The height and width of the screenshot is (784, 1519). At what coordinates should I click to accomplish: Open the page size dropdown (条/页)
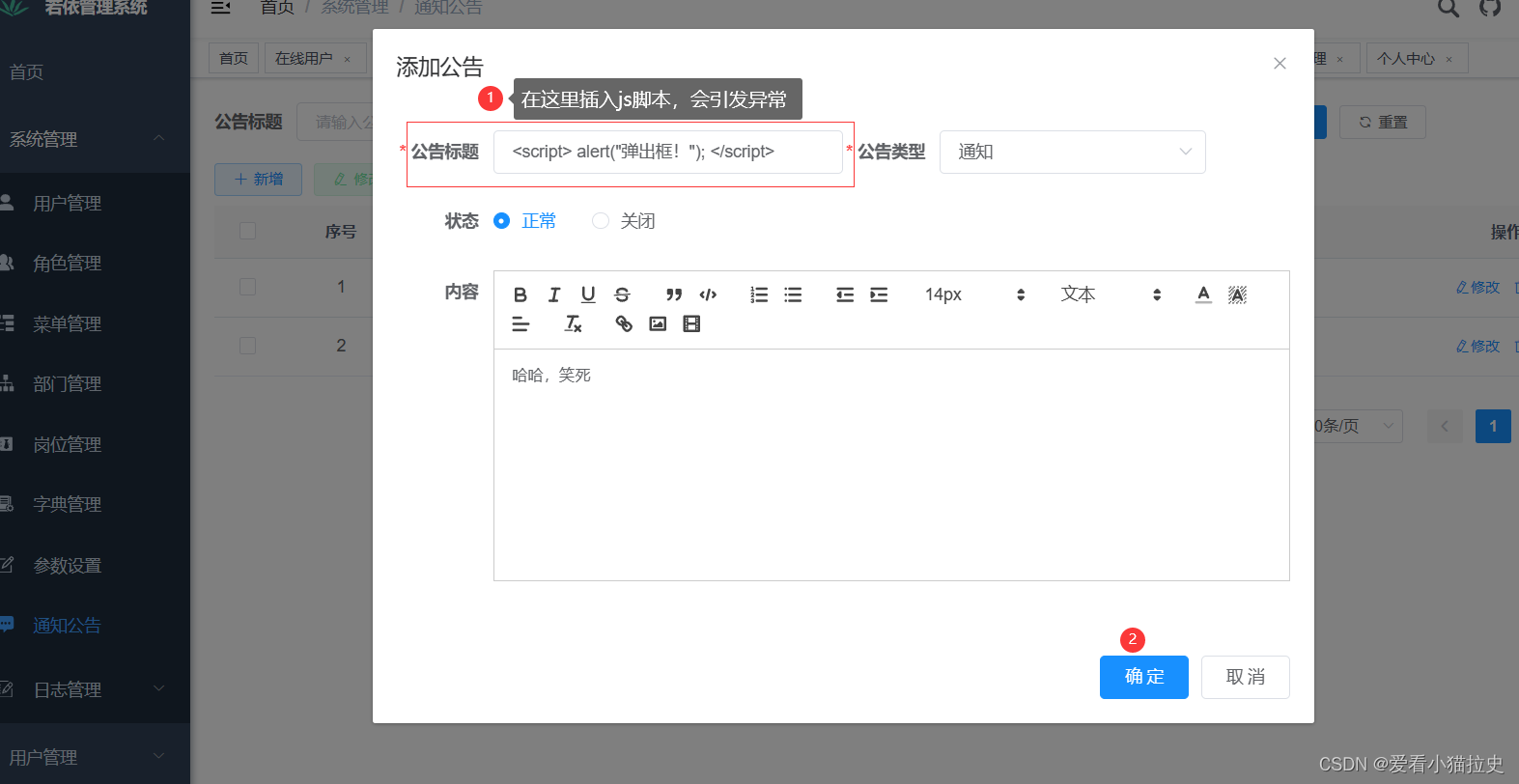[1359, 426]
